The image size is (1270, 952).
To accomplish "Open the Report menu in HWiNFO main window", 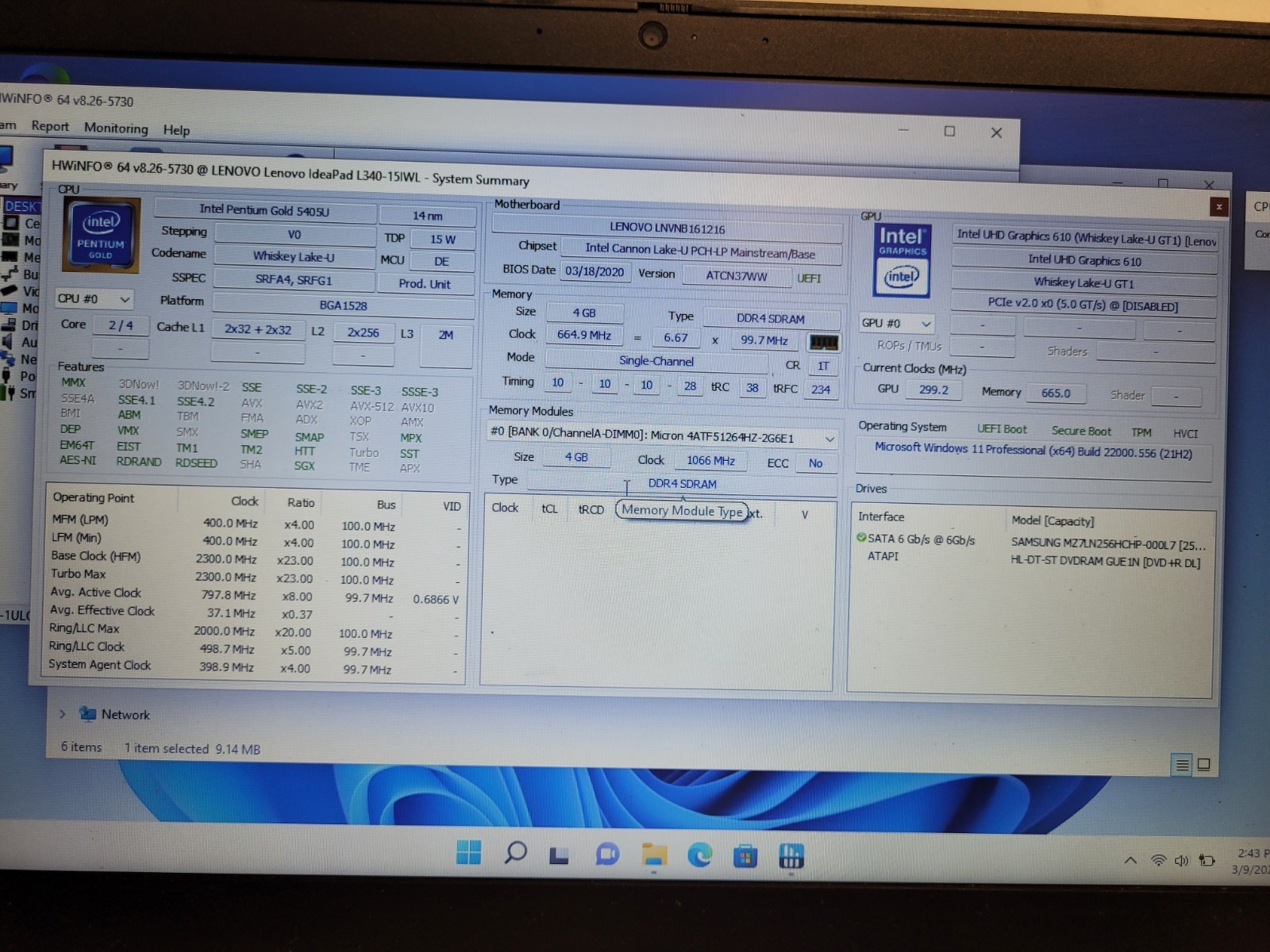I will pos(50,126).
